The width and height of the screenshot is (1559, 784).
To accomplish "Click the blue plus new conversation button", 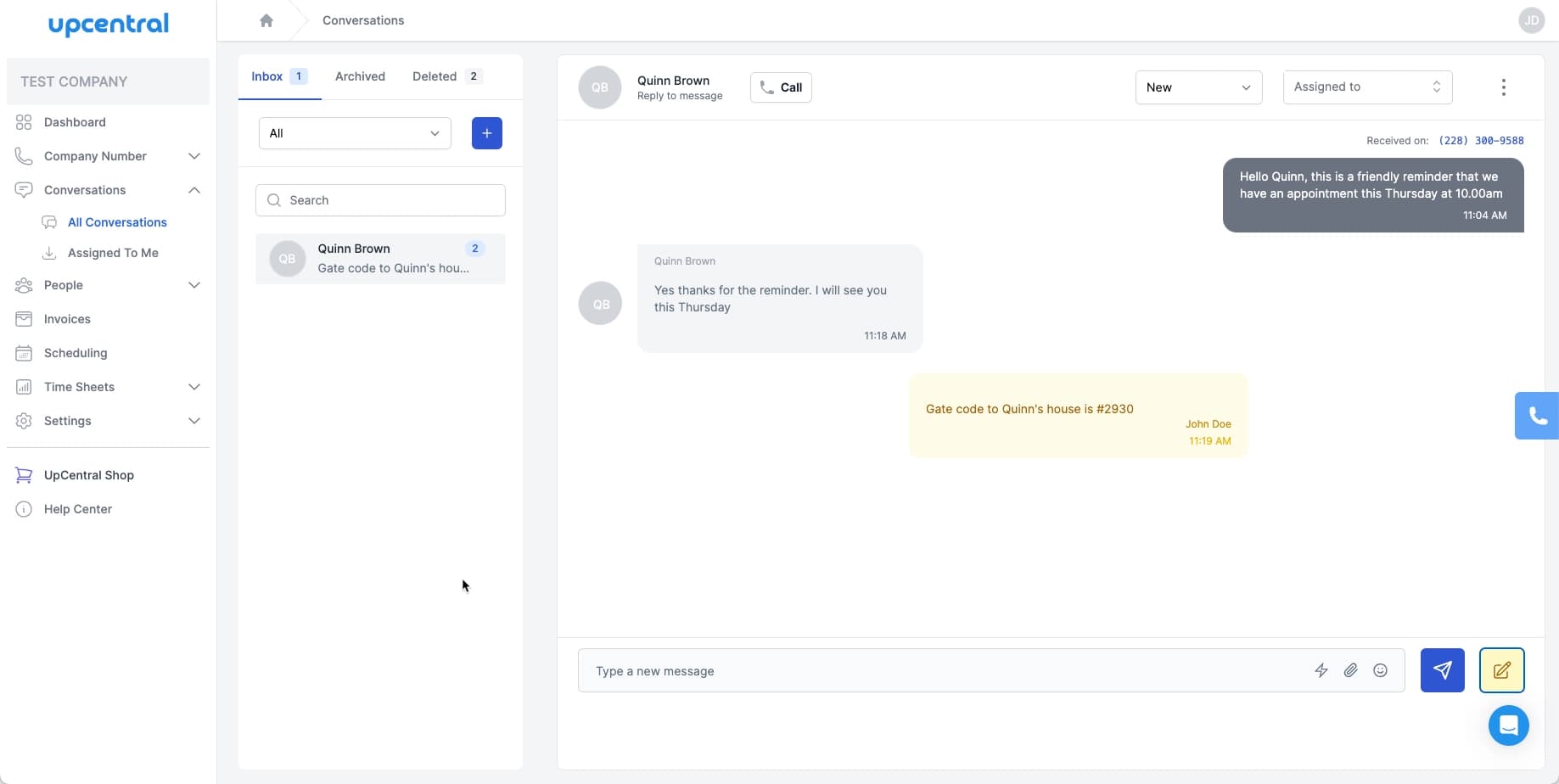I will (x=486, y=132).
